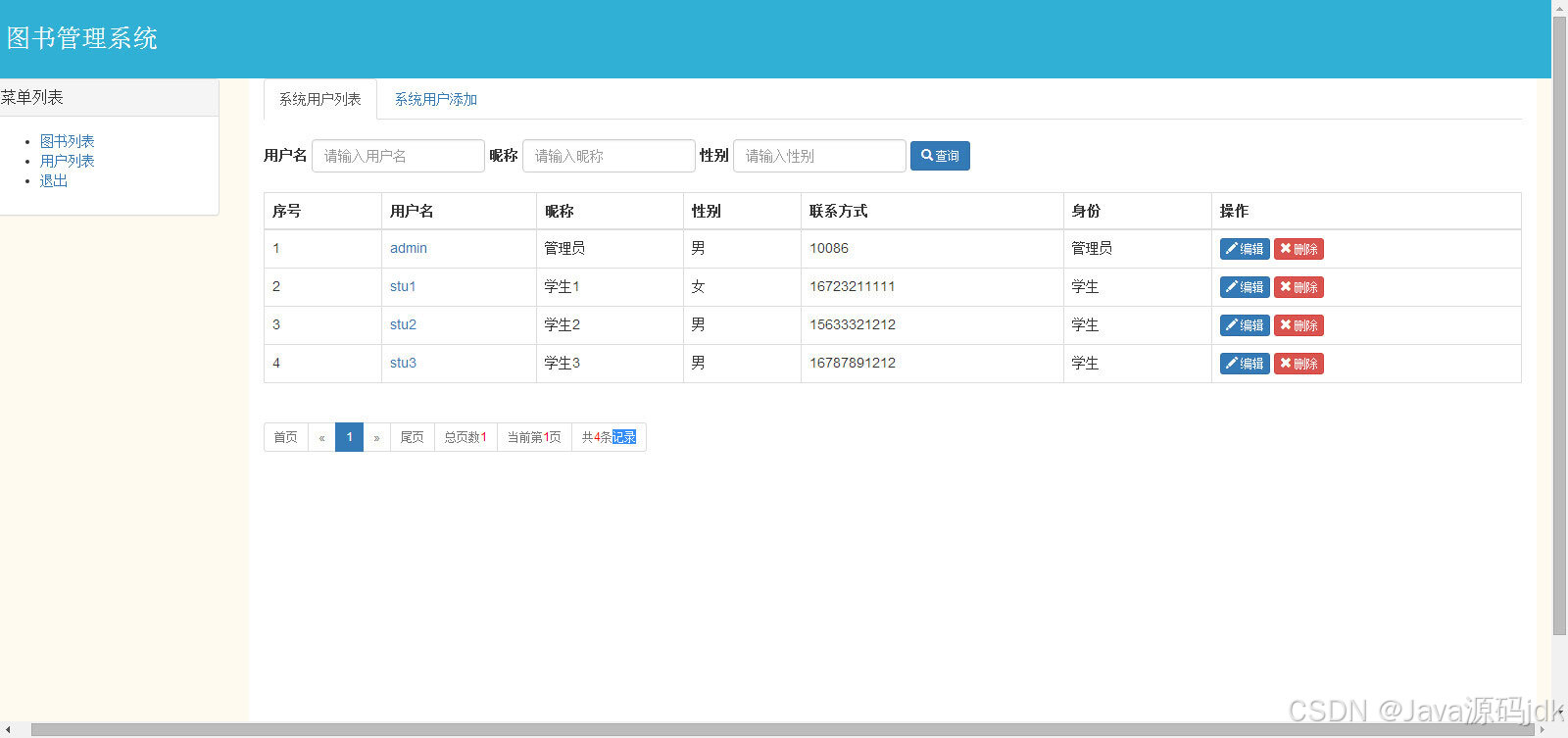The height and width of the screenshot is (738, 1568).
Task: Click the horizontal scrollbar right arrow
Action: click(1543, 730)
